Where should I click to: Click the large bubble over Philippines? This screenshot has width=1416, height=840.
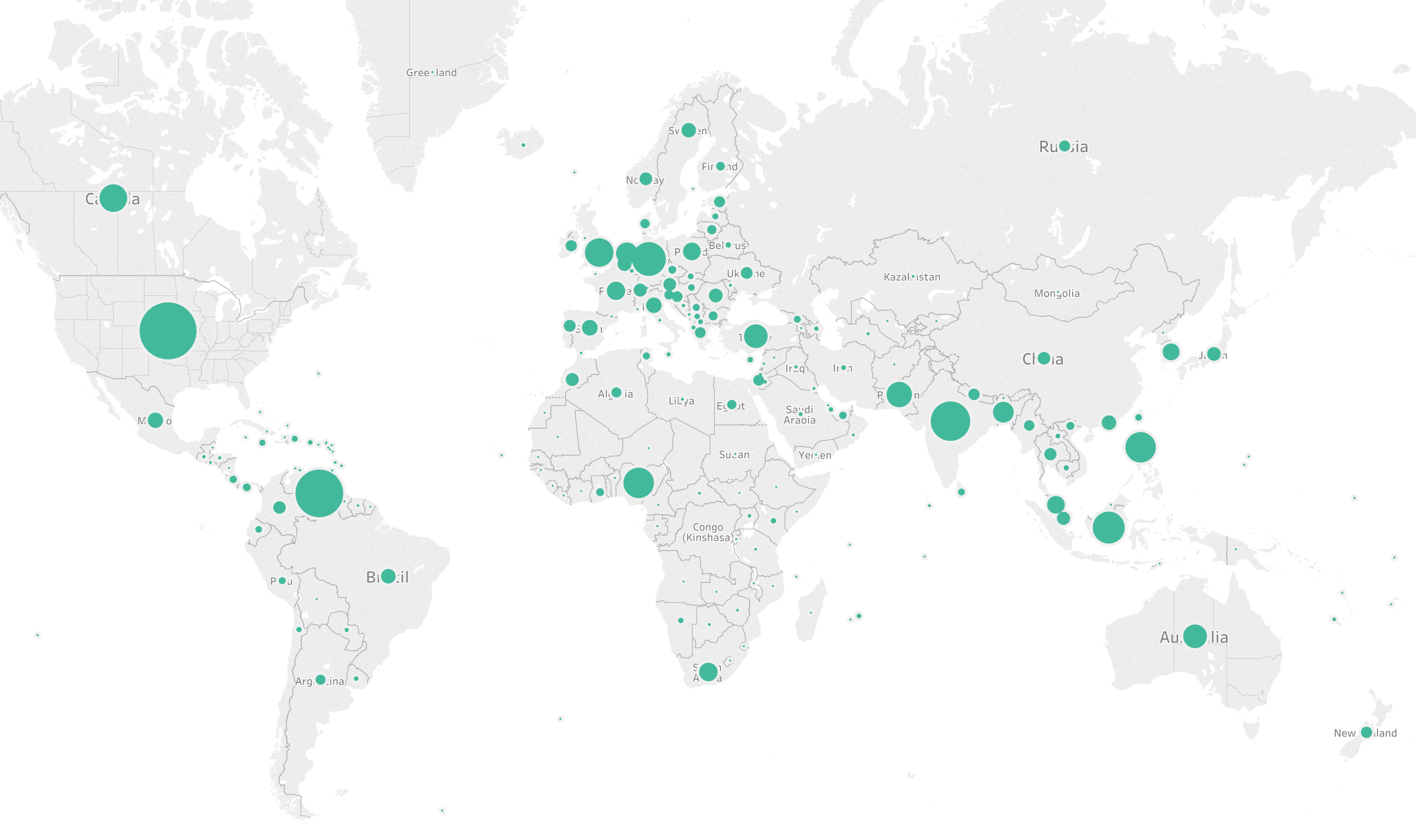click(1140, 447)
